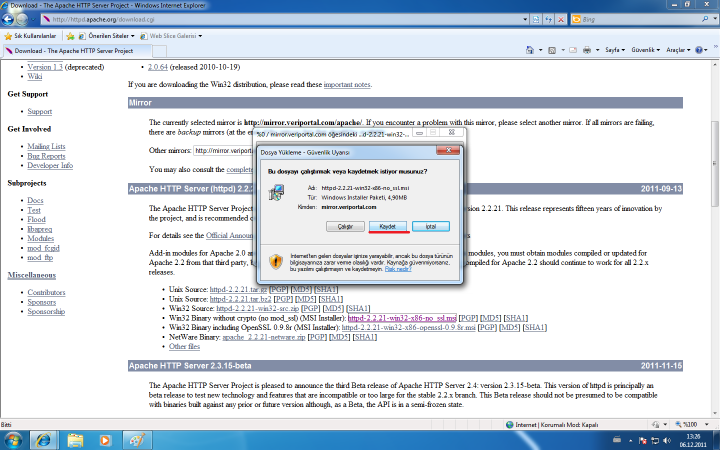720x450 pixels.
Task: Click the search magnifier icon in Bing box
Action: pos(705,19)
